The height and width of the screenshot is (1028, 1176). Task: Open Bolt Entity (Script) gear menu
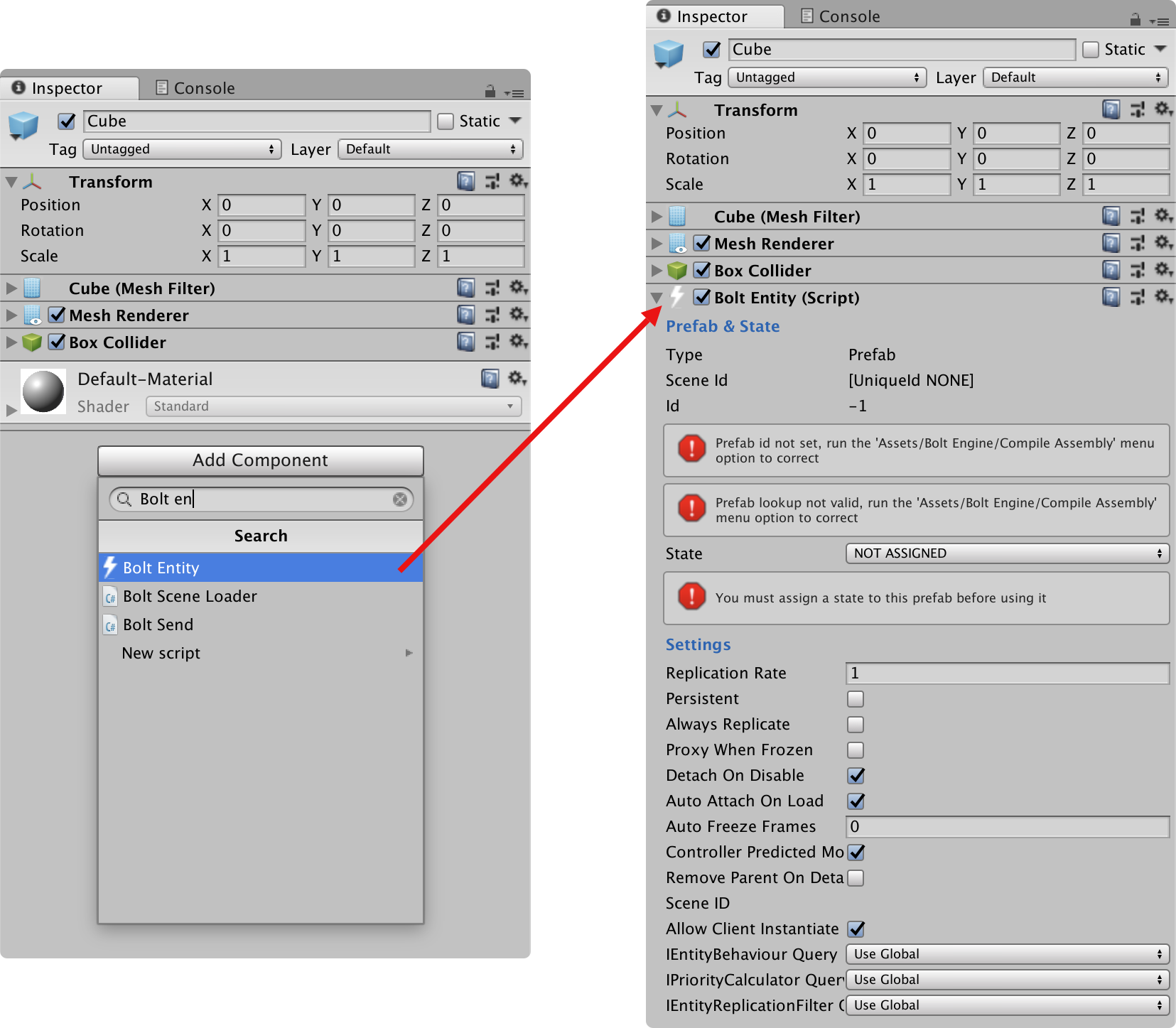(x=1163, y=296)
